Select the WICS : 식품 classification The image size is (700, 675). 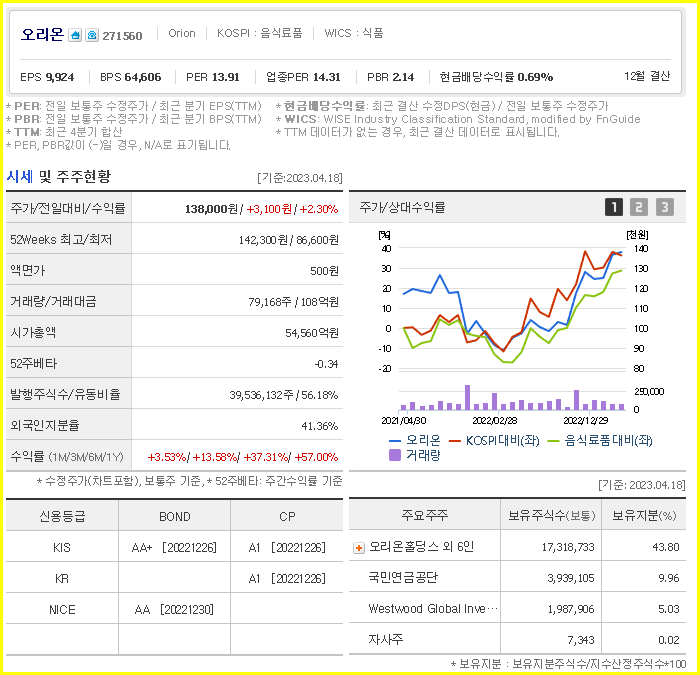pyautogui.click(x=354, y=33)
